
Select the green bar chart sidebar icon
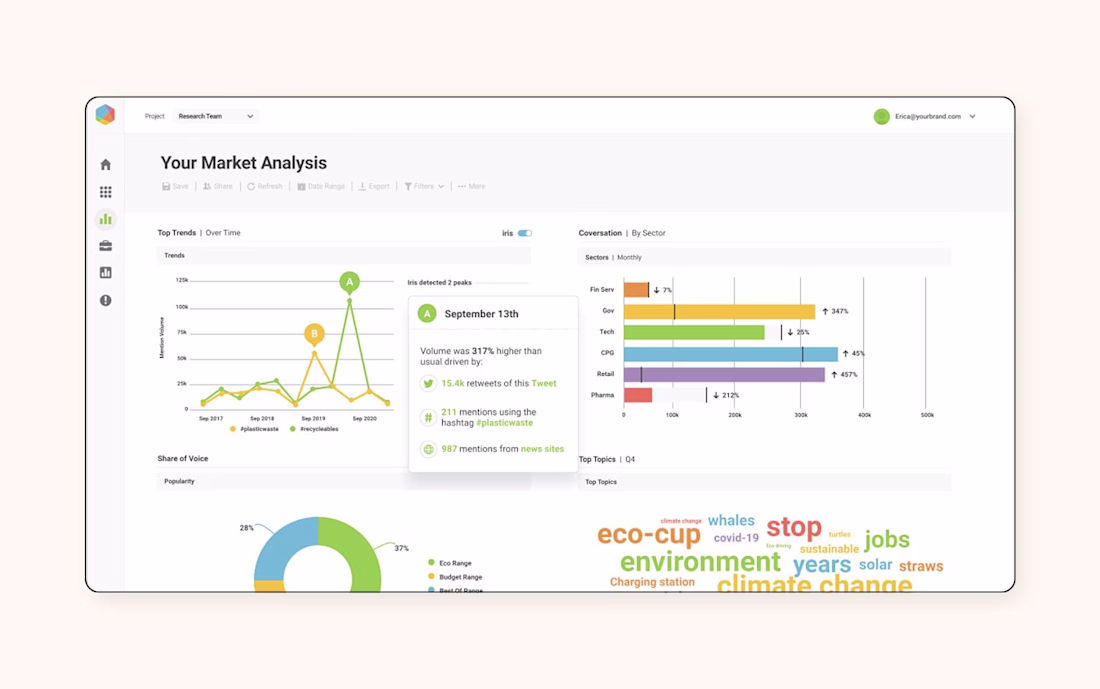pyautogui.click(x=105, y=219)
